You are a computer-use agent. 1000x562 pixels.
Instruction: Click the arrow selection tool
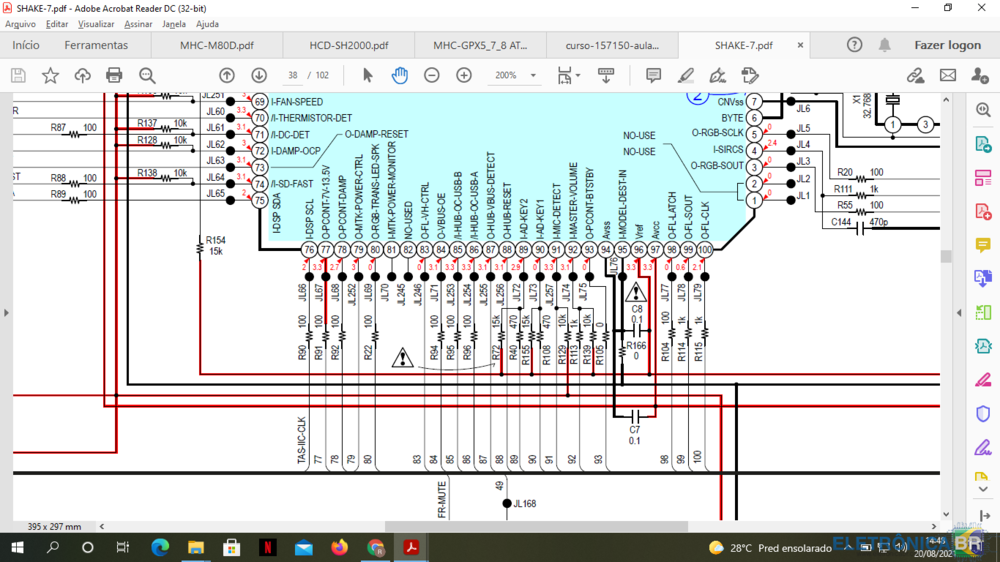pos(367,75)
